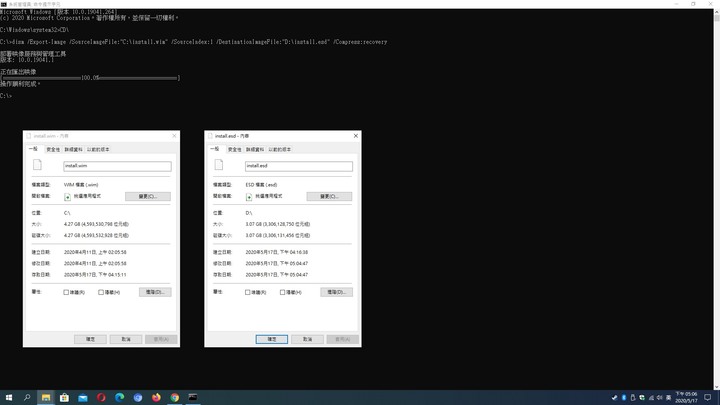720x405 pixels.
Task: Click file icon in install.wim properties
Action: coord(38,165)
